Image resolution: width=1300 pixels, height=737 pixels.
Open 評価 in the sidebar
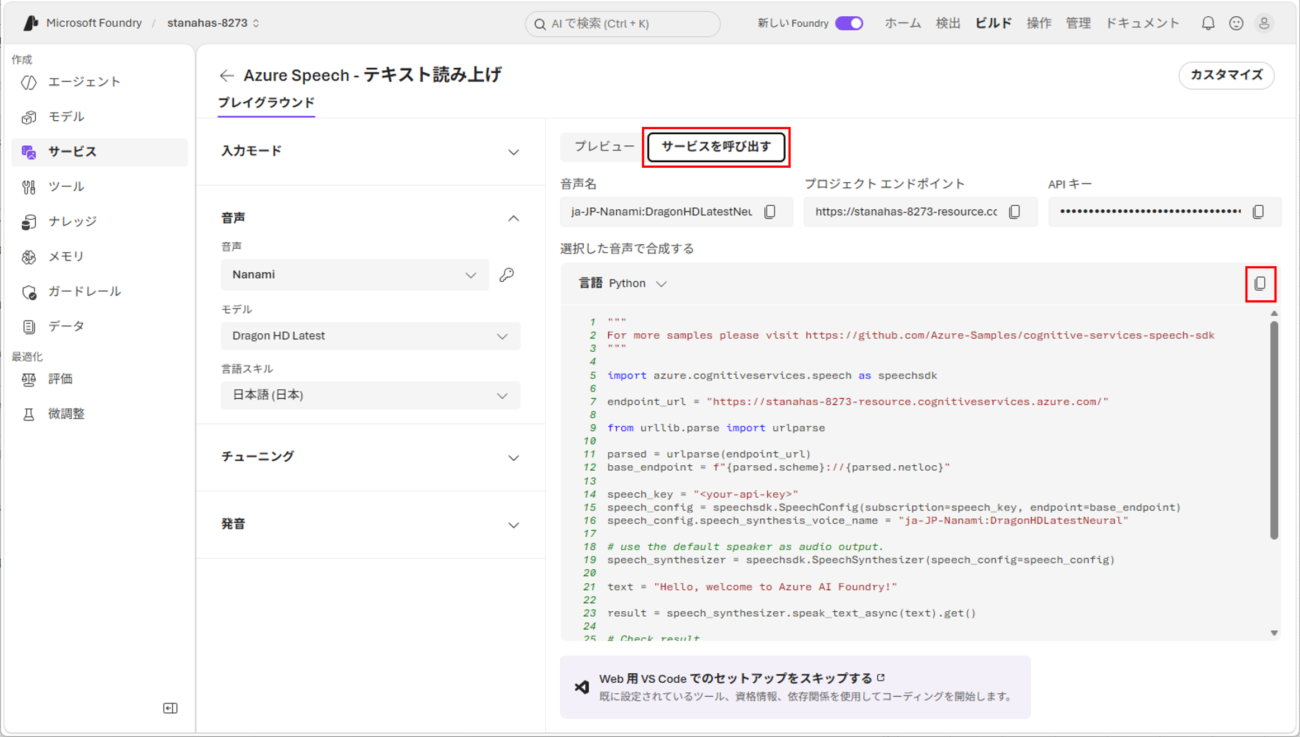[x=99, y=379]
